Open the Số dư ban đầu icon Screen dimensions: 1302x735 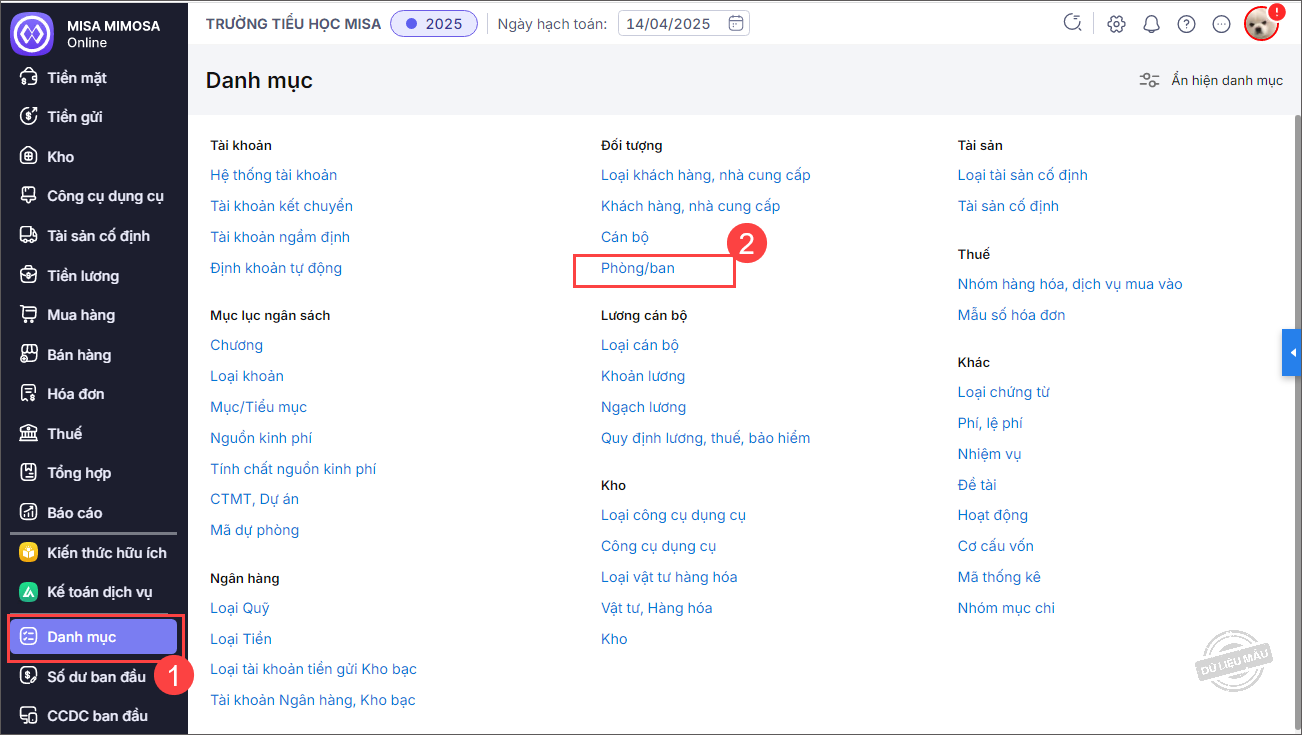click(29, 677)
